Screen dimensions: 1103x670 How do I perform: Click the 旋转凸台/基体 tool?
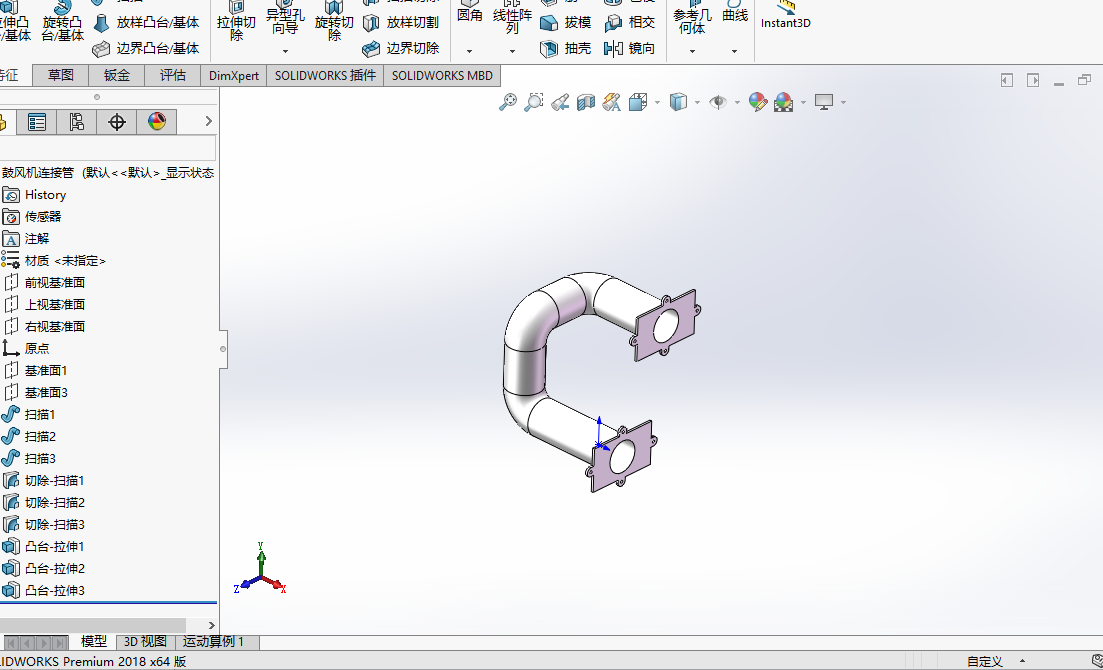pos(63,21)
